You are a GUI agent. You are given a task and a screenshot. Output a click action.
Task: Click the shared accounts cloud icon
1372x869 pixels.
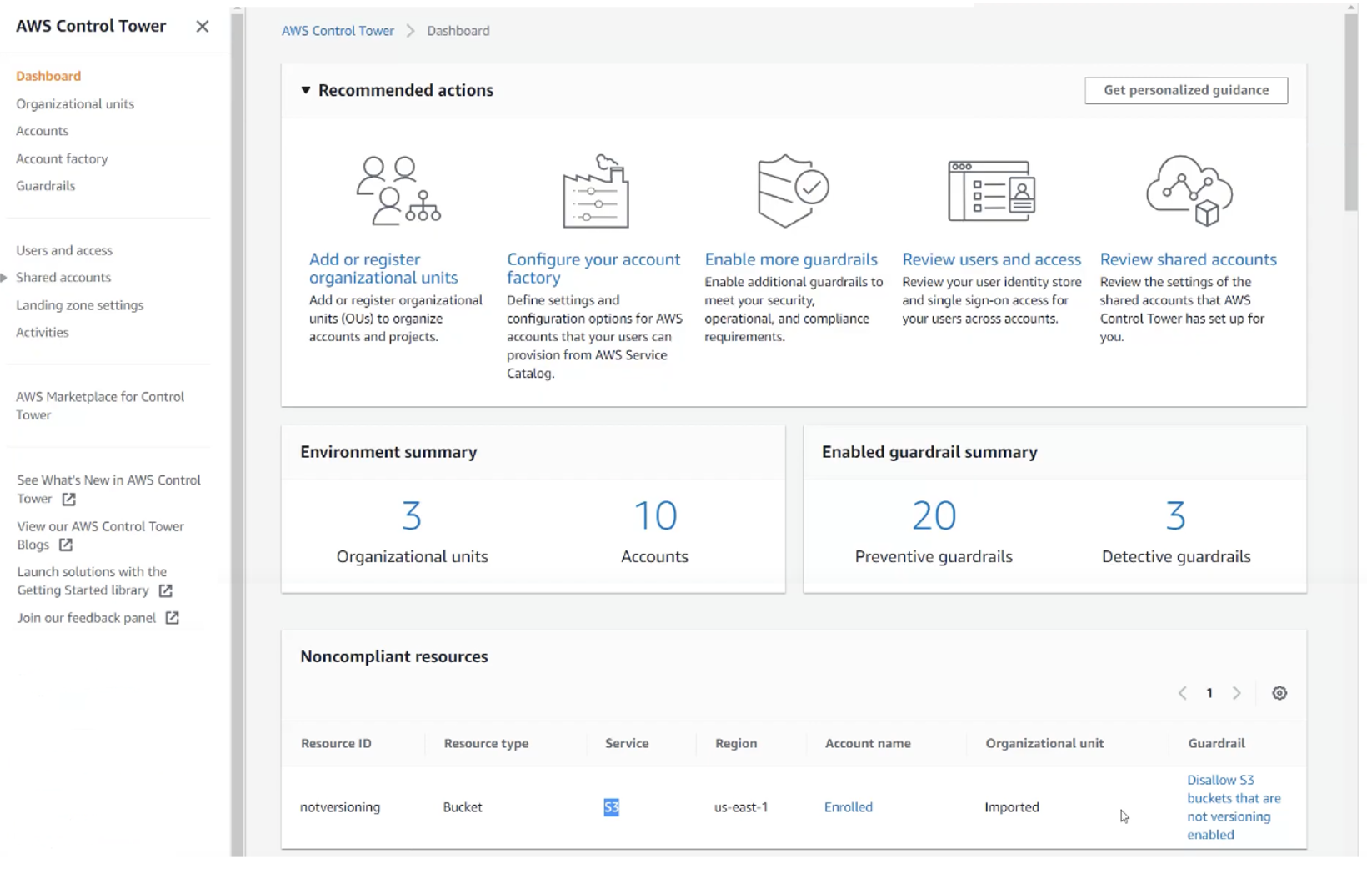tap(1189, 191)
